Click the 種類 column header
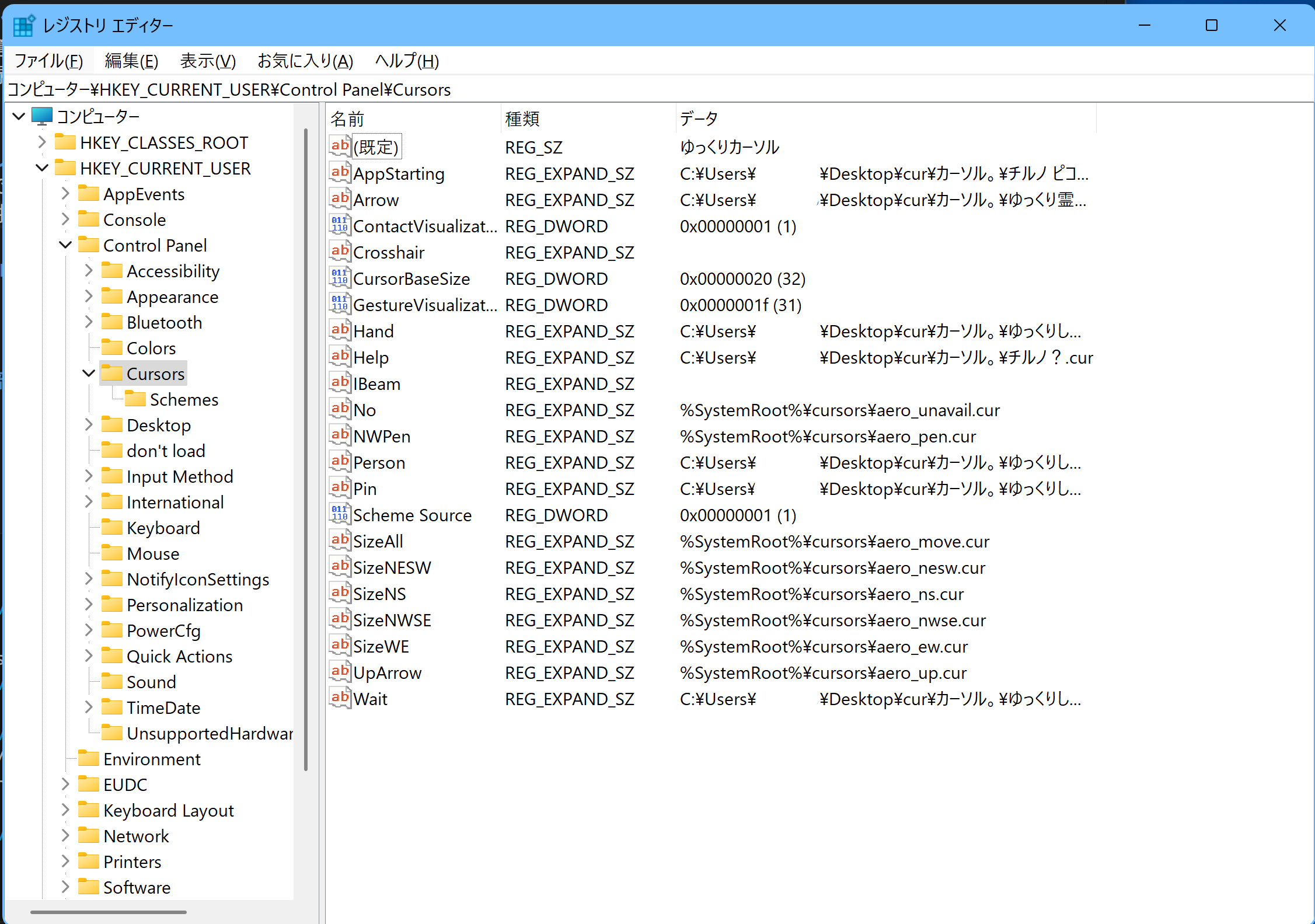The height and width of the screenshot is (924, 1315). pos(588,119)
